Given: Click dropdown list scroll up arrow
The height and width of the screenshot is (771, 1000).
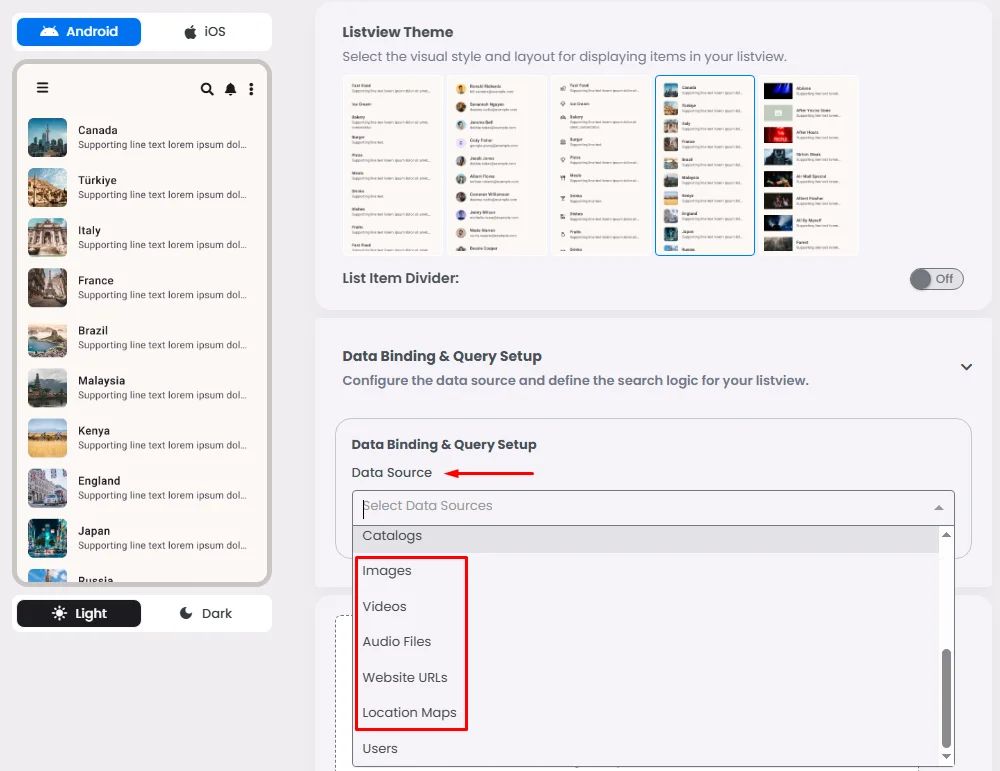Looking at the screenshot, I should point(946,534).
